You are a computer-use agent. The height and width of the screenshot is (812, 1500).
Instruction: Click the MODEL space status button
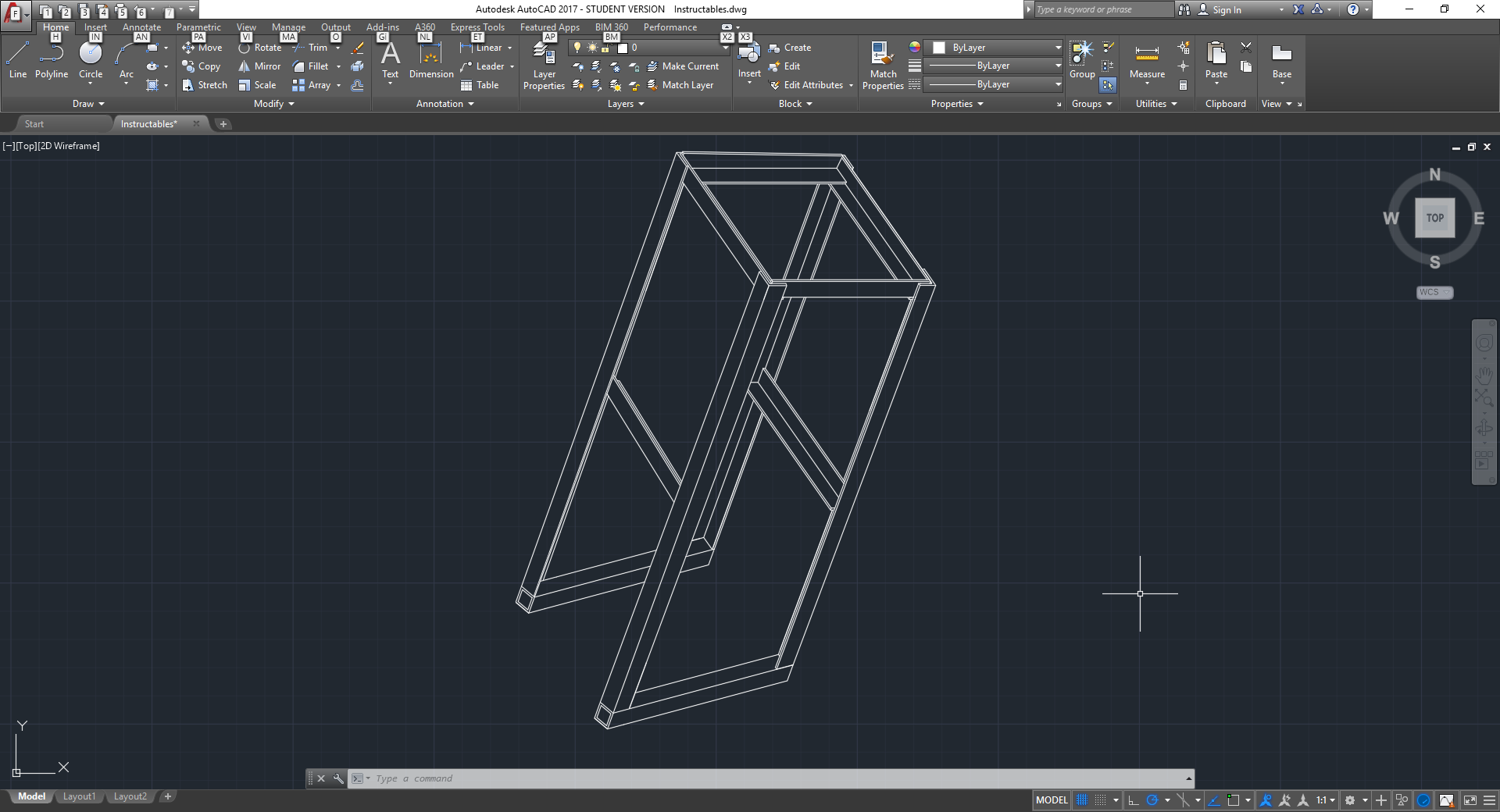coord(1052,800)
